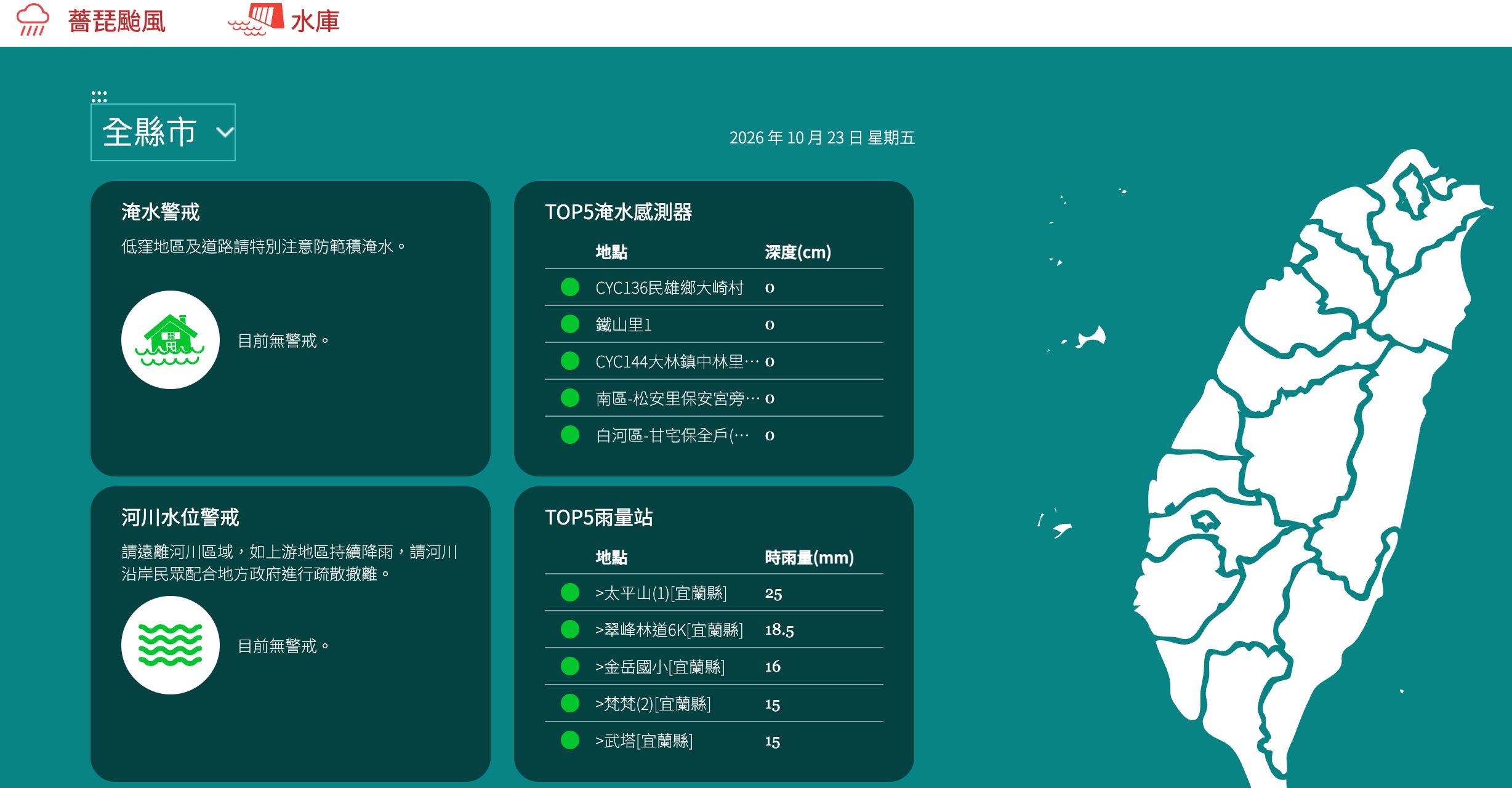Select >翠峰林道6K[宜蘭縣] rain station
This screenshot has width=1512, height=788.
pos(669,630)
